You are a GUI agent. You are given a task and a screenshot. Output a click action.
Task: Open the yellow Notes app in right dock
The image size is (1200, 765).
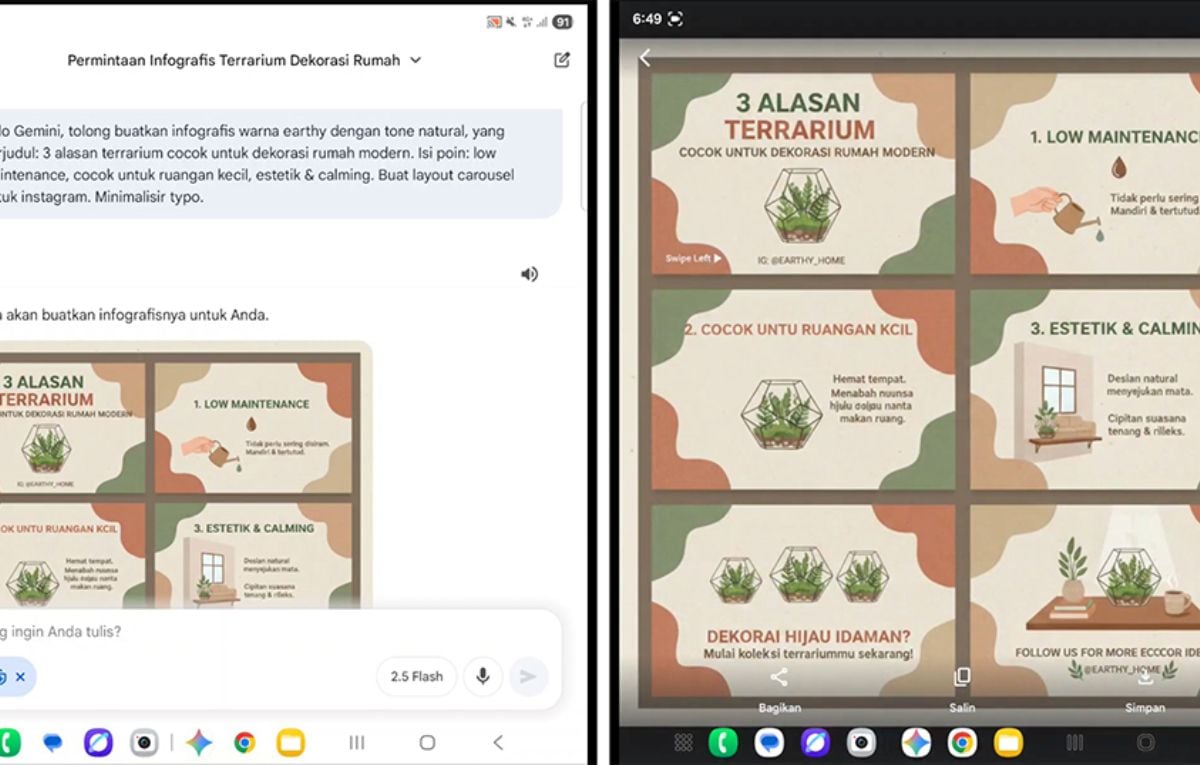coord(1008,742)
